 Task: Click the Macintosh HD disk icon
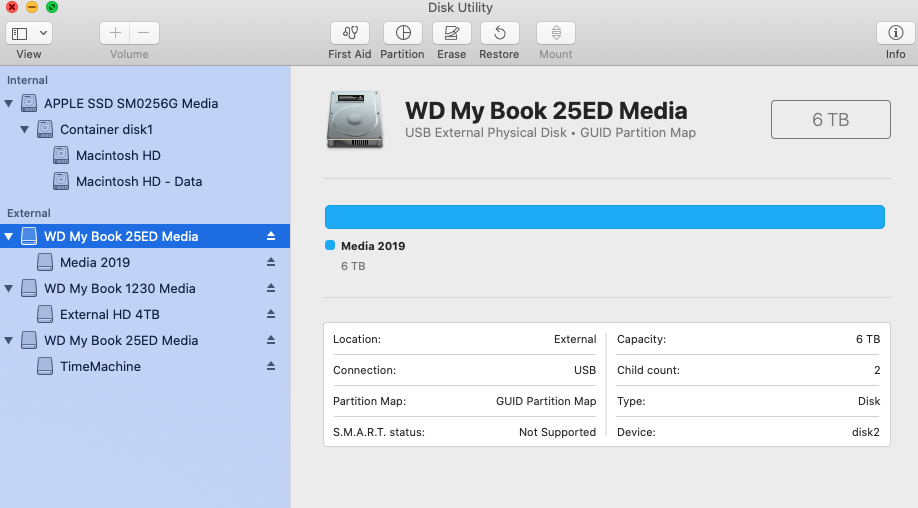61,155
